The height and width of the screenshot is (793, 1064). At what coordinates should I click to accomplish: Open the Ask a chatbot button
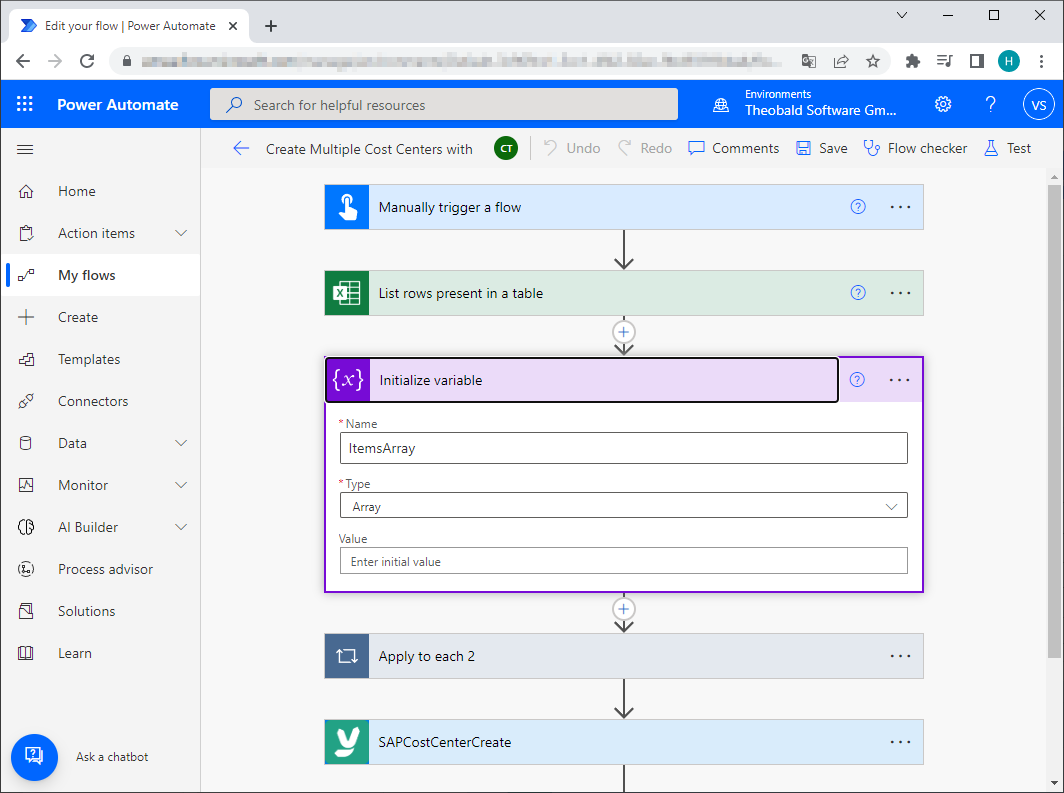point(34,757)
